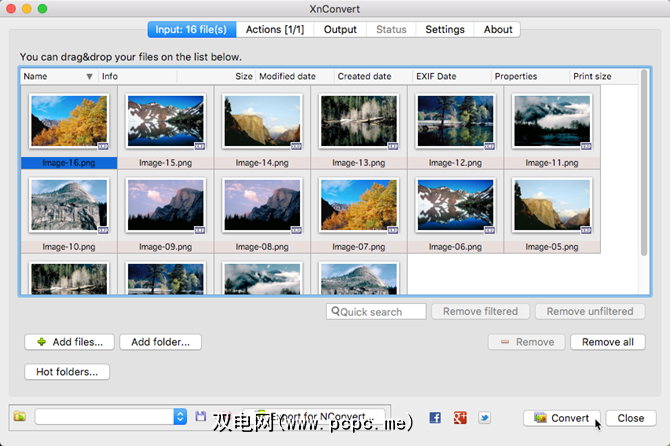Click Export for NConvert button
The height and width of the screenshot is (446, 670).
coord(314,417)
